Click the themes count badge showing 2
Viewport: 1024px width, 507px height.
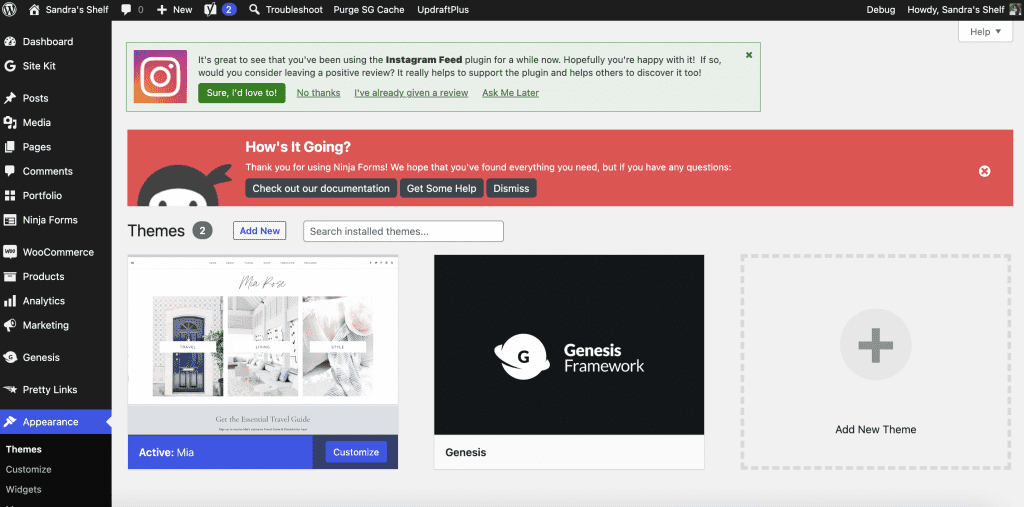[x=202, y=231]
